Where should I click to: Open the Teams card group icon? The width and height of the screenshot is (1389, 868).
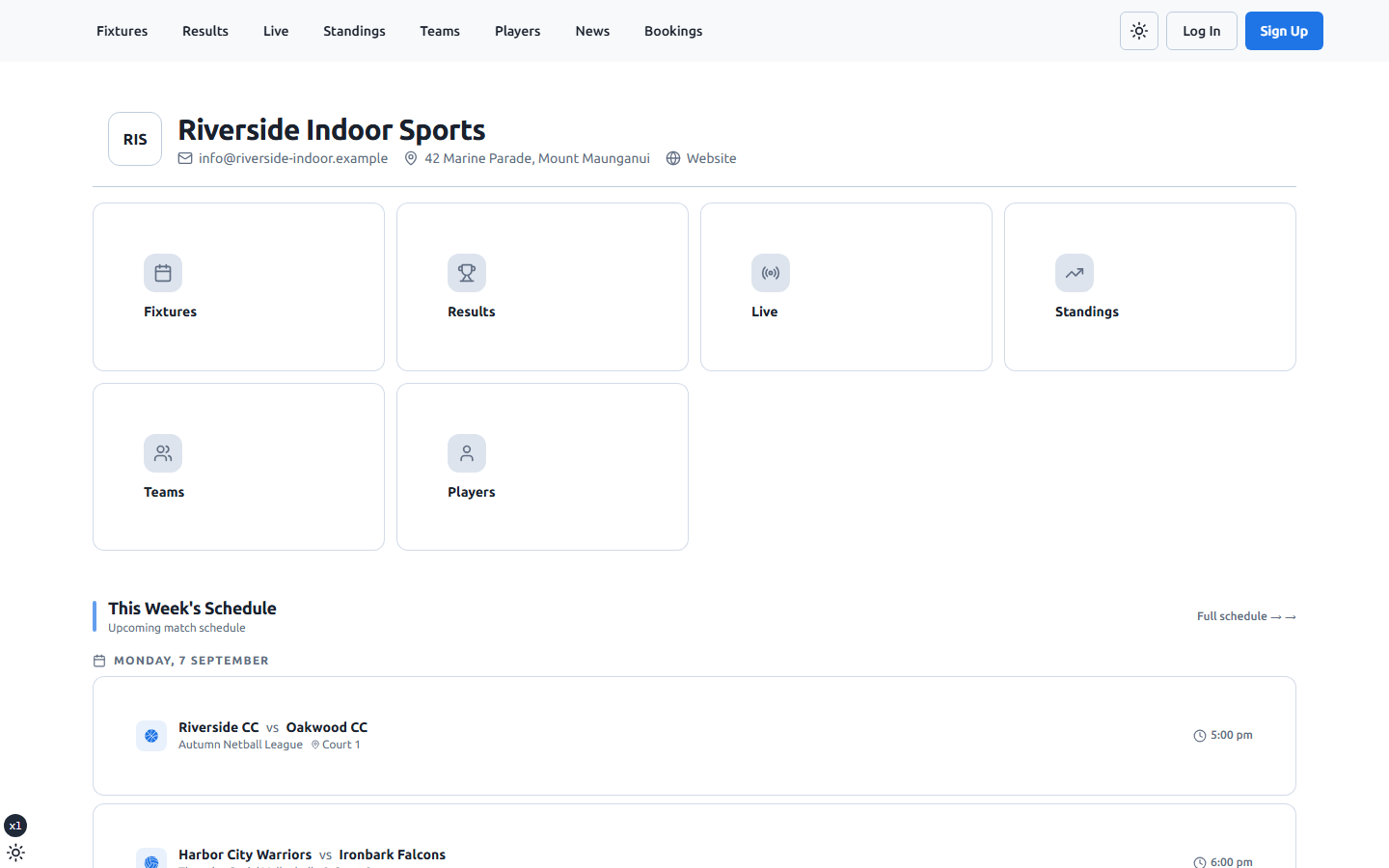click(163, 453)
